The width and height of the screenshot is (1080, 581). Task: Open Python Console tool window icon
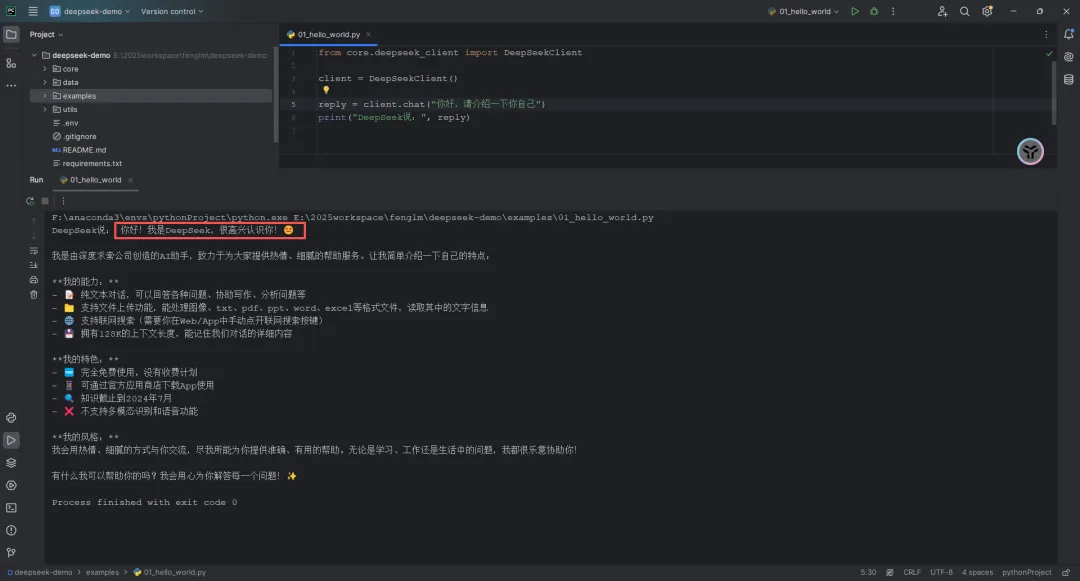[11, 418]
